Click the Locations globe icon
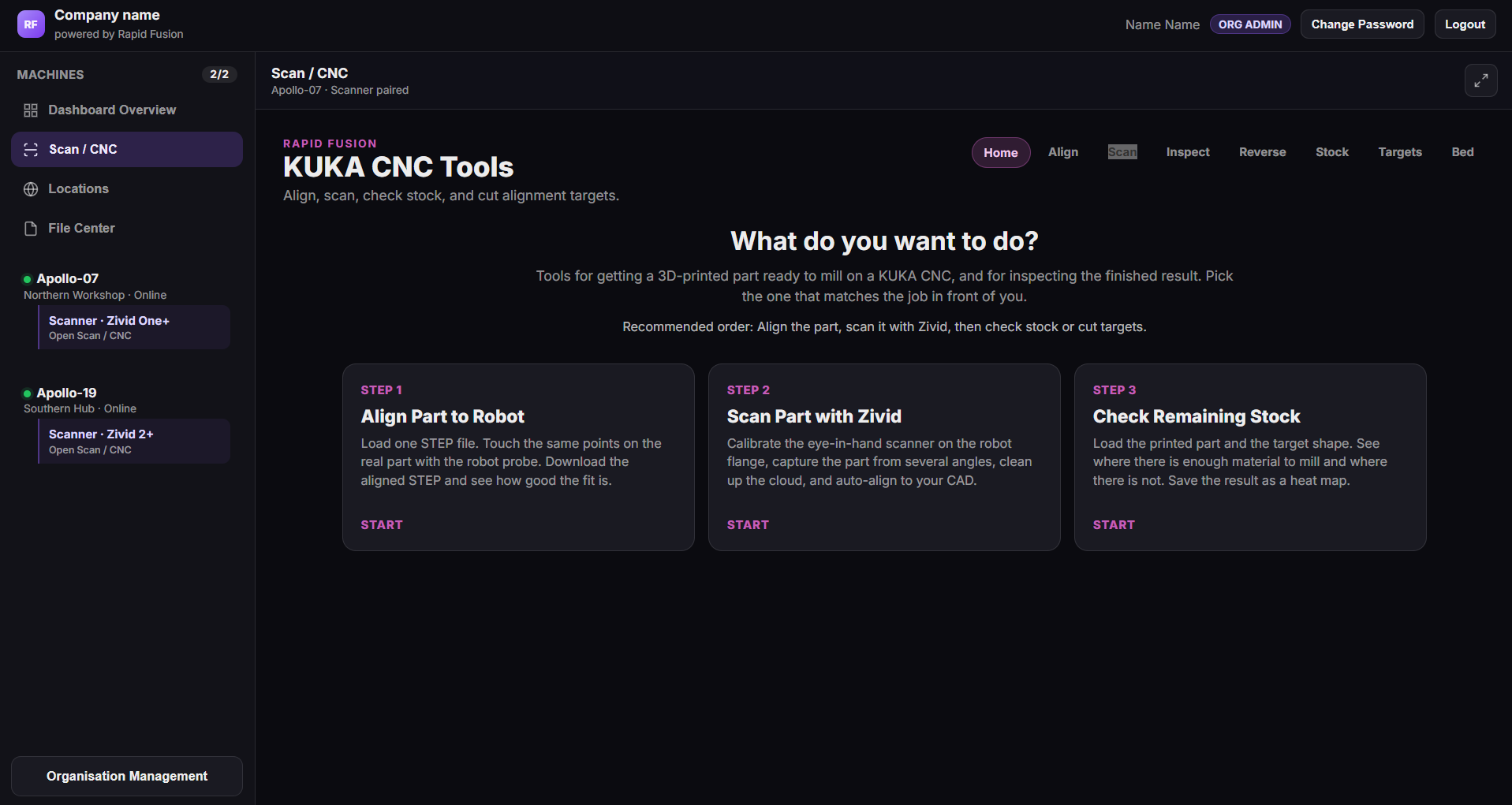This screenshot has width=1512, height=805. tap(31, 189)
